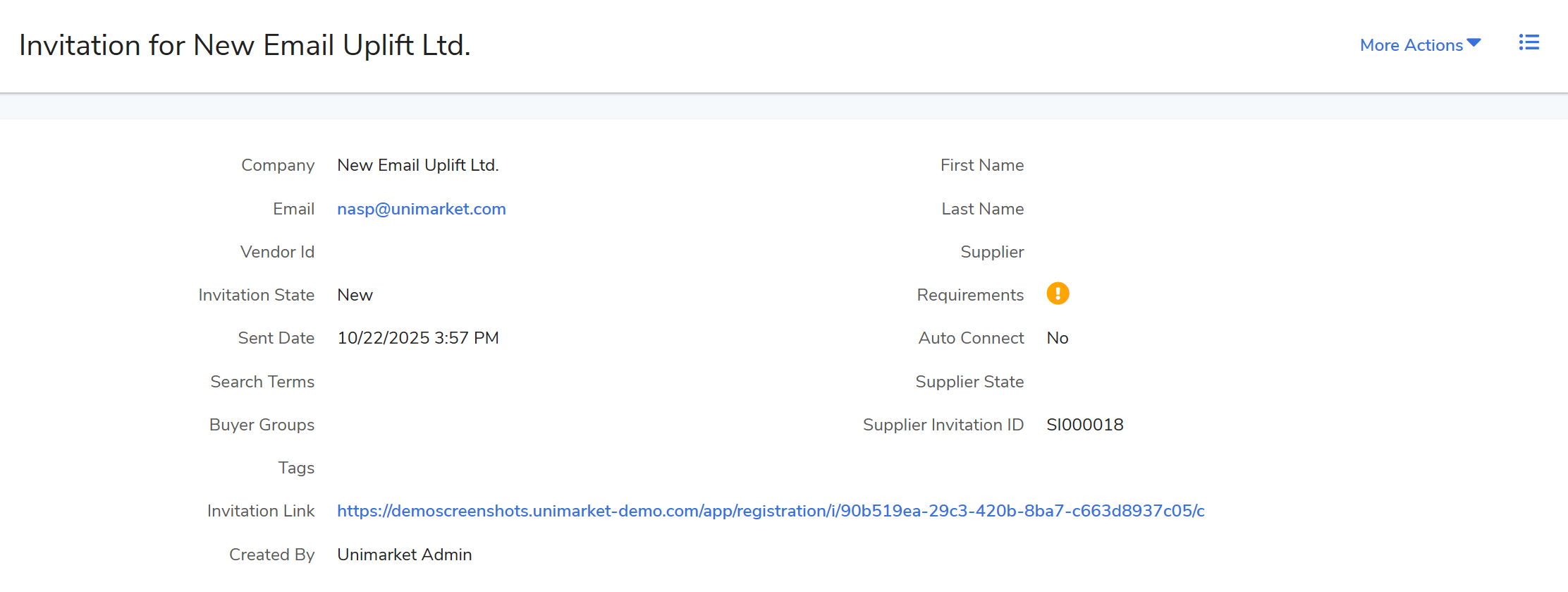Click the Supplier Invitation ID SI000018
The width and height of the screenshot is (1568, 592).
[x=1084, y=425]
